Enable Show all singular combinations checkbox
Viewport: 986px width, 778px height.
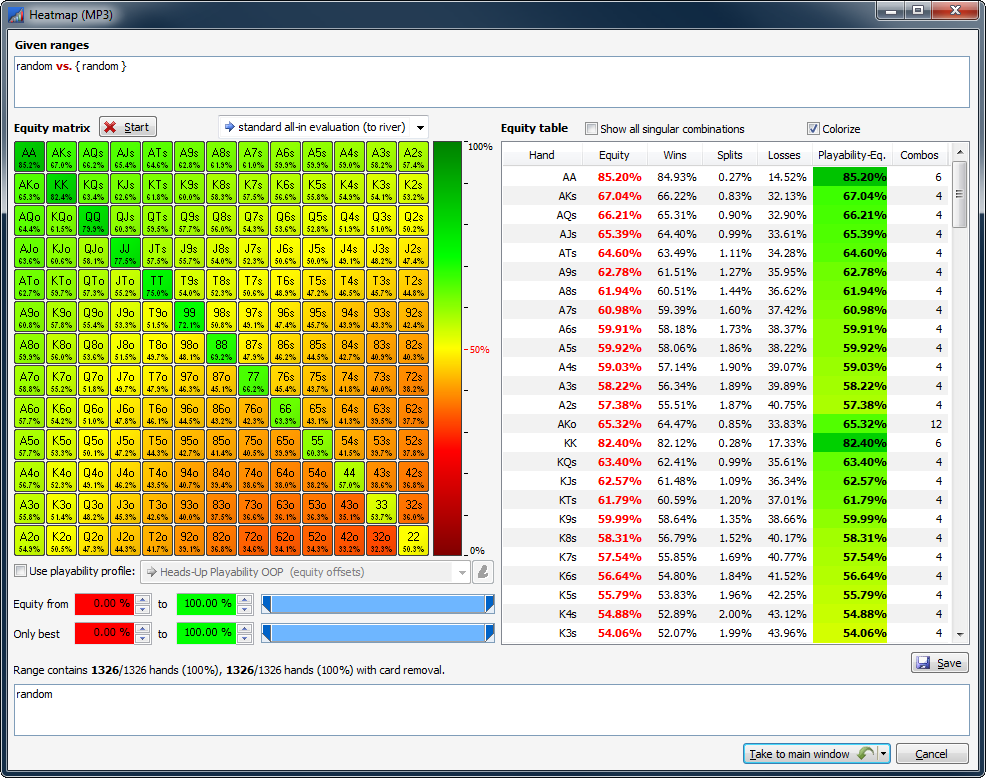click(591, 129)
